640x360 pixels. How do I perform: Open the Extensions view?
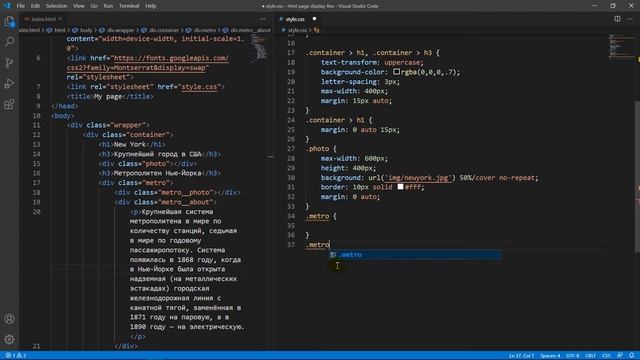point(9,104)
